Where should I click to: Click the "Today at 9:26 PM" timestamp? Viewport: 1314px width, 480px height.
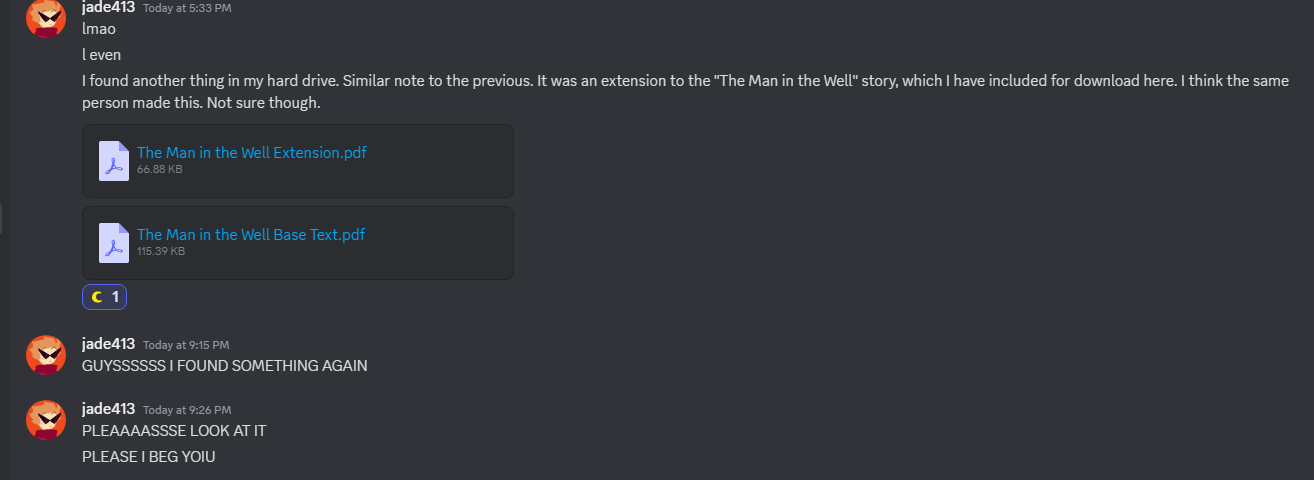(187, 409)
